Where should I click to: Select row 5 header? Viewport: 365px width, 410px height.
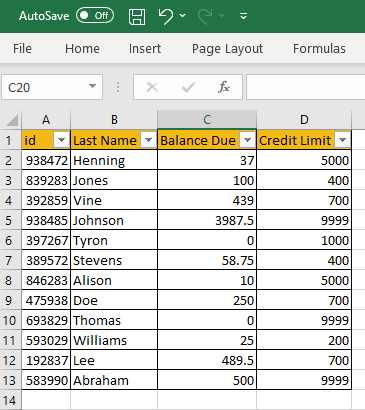10,220
